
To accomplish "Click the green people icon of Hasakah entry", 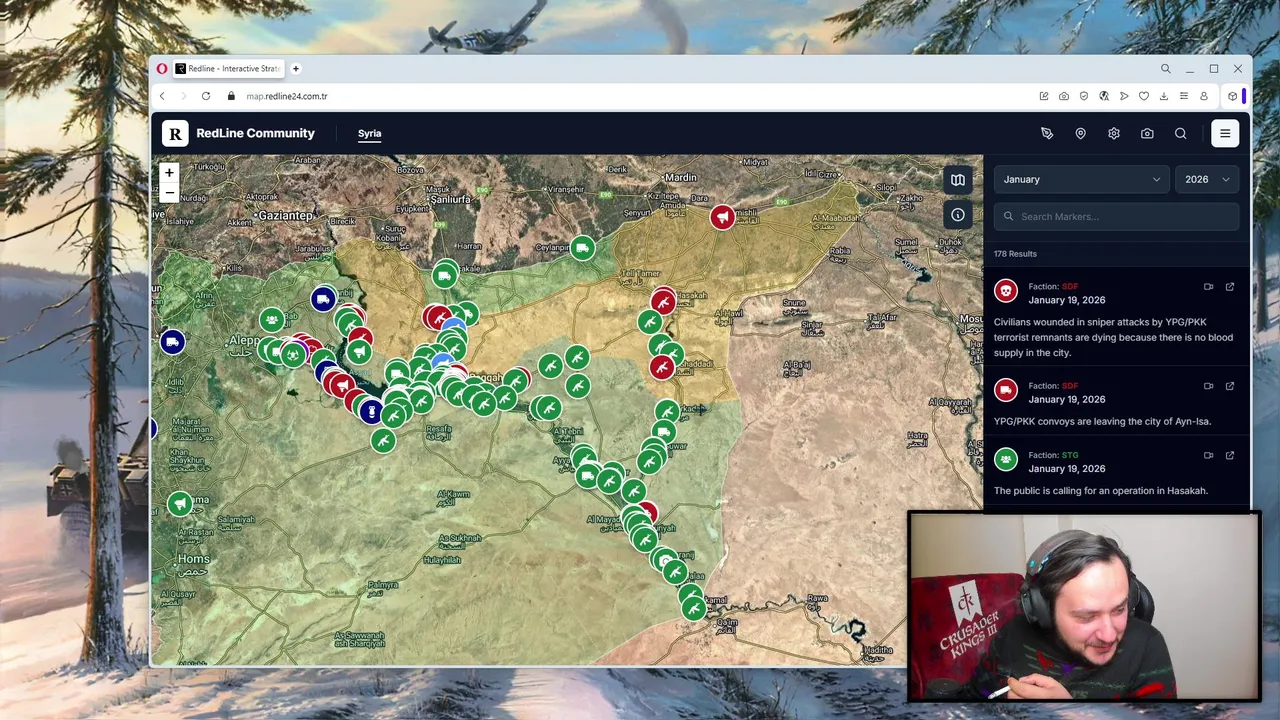I will [x=1006, y=460].
